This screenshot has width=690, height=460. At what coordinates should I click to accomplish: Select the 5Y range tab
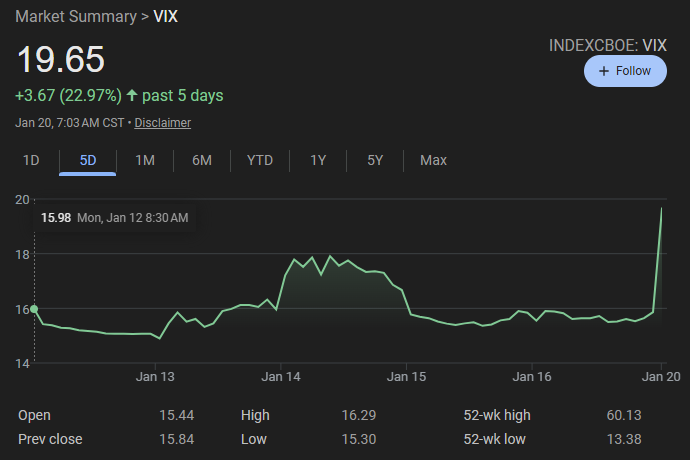(375, 160)
